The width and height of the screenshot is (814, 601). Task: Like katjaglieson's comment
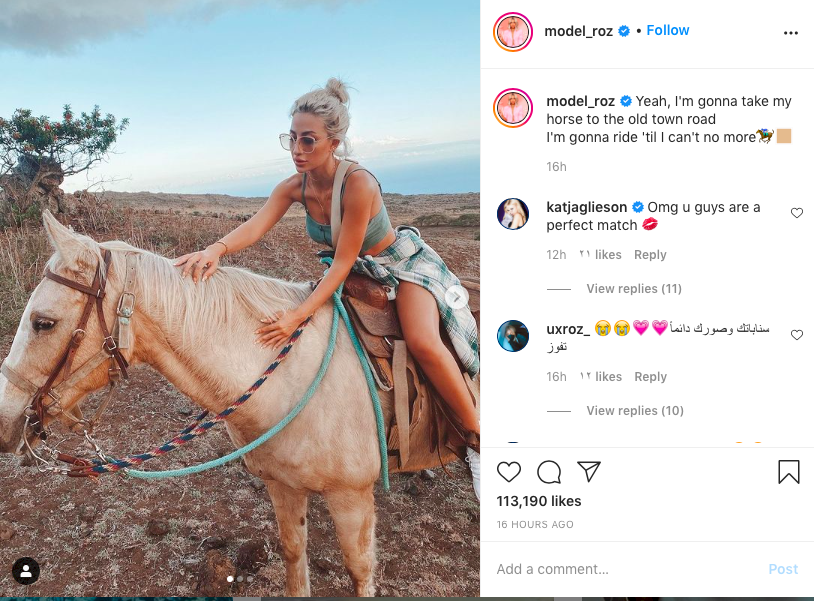tap(797, 213)
